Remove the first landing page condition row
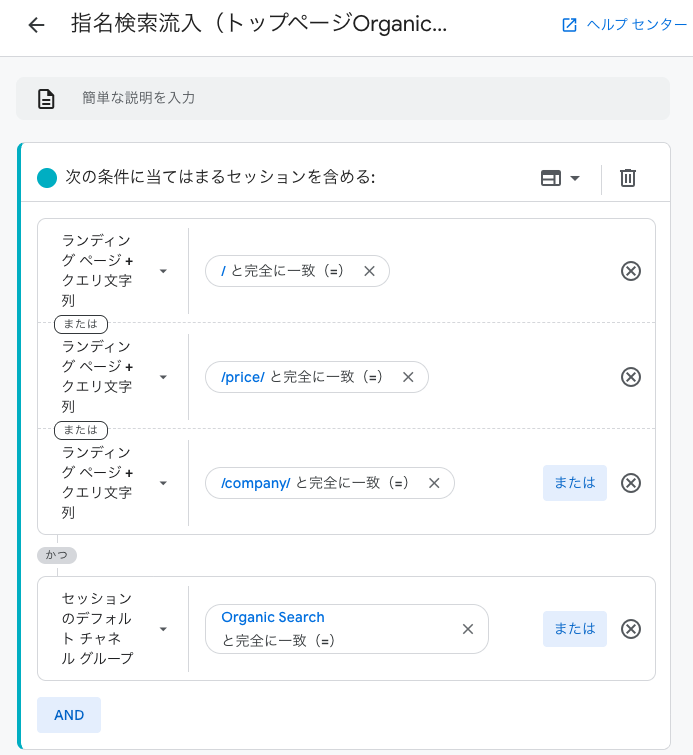The height and width of the screenshot is (755, 693). [631, 271]
